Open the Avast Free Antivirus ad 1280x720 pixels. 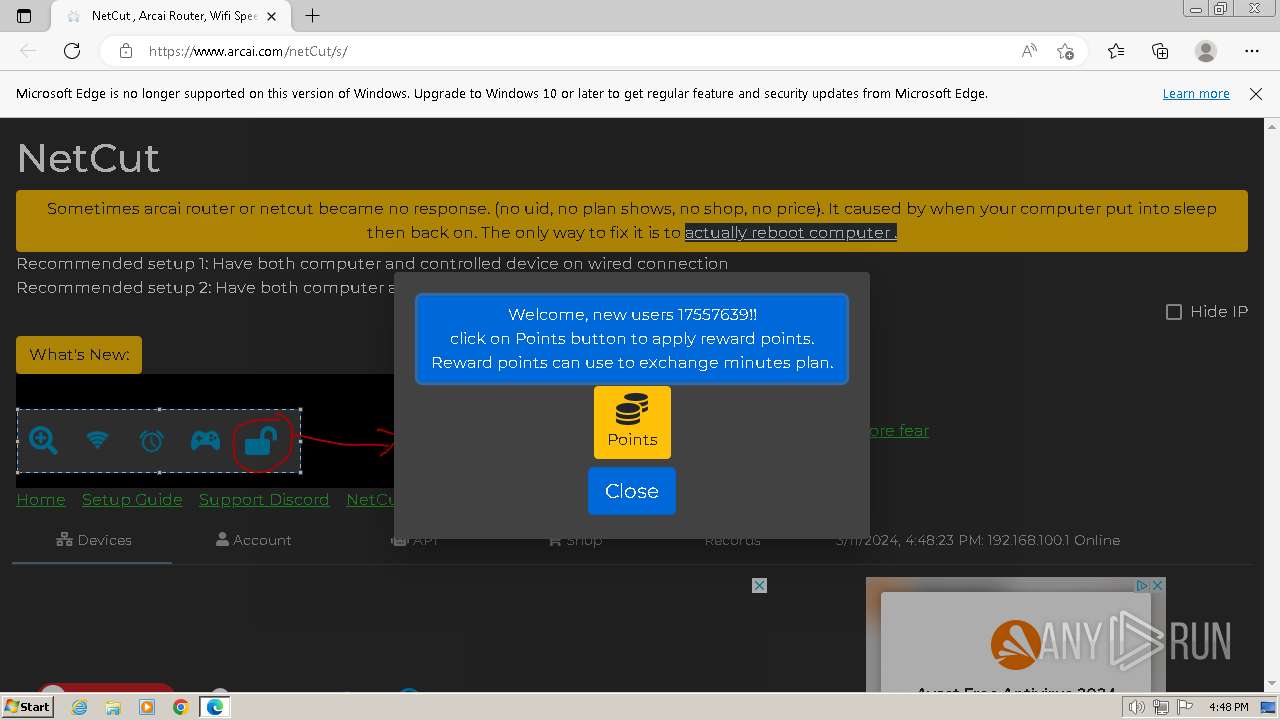coord(1015,640)
